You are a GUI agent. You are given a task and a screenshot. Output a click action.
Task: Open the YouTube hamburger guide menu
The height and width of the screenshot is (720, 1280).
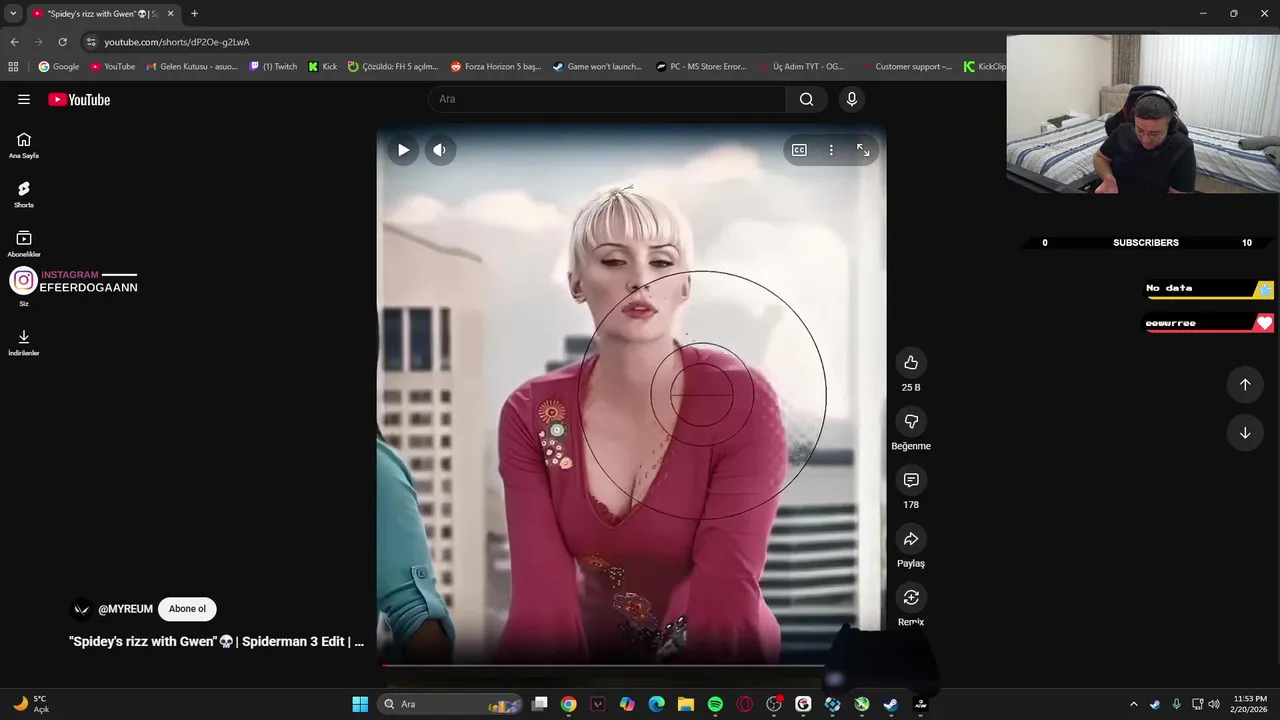[x=24, y=99]
